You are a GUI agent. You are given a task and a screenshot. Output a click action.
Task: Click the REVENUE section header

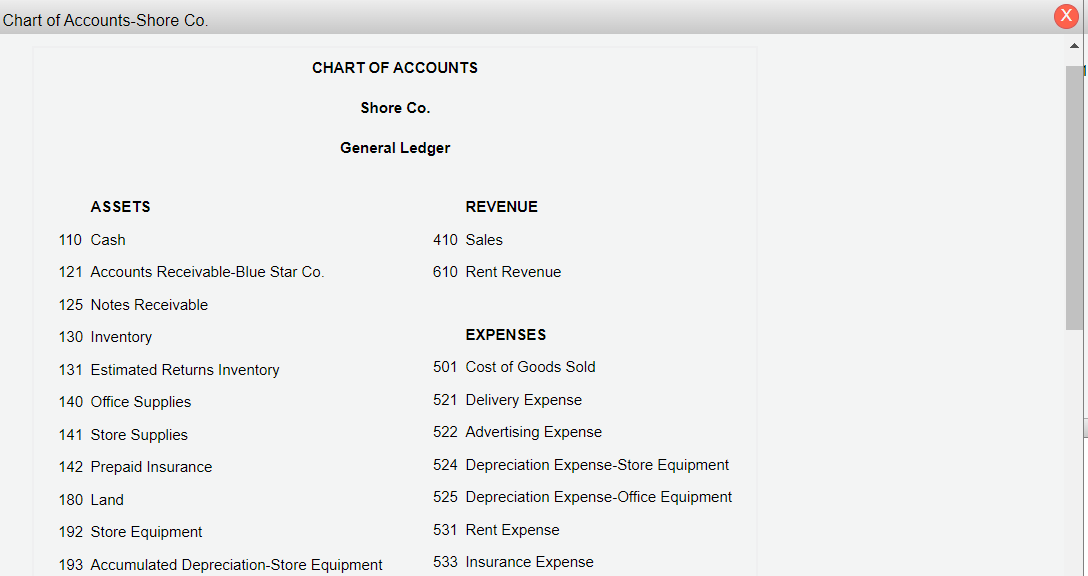[x=502, y=207]
